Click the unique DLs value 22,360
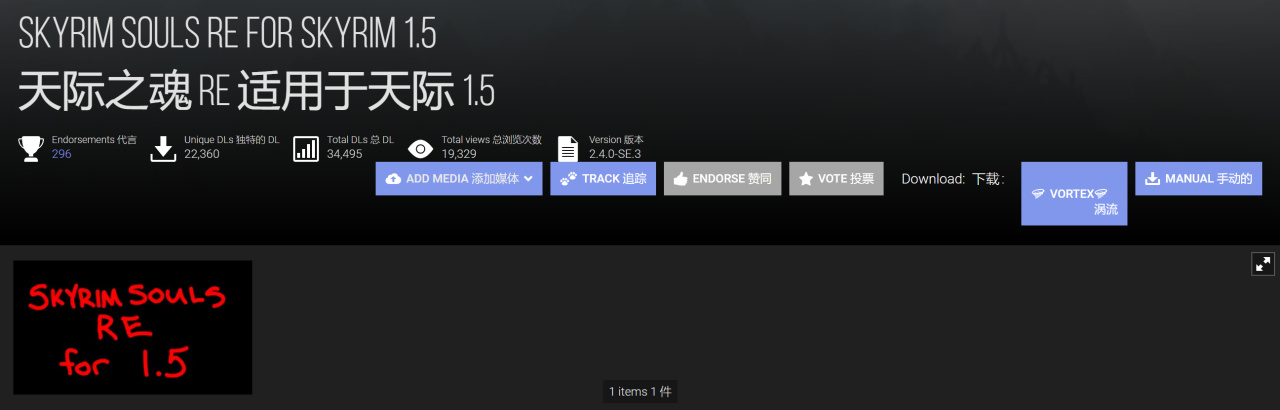 202,154
